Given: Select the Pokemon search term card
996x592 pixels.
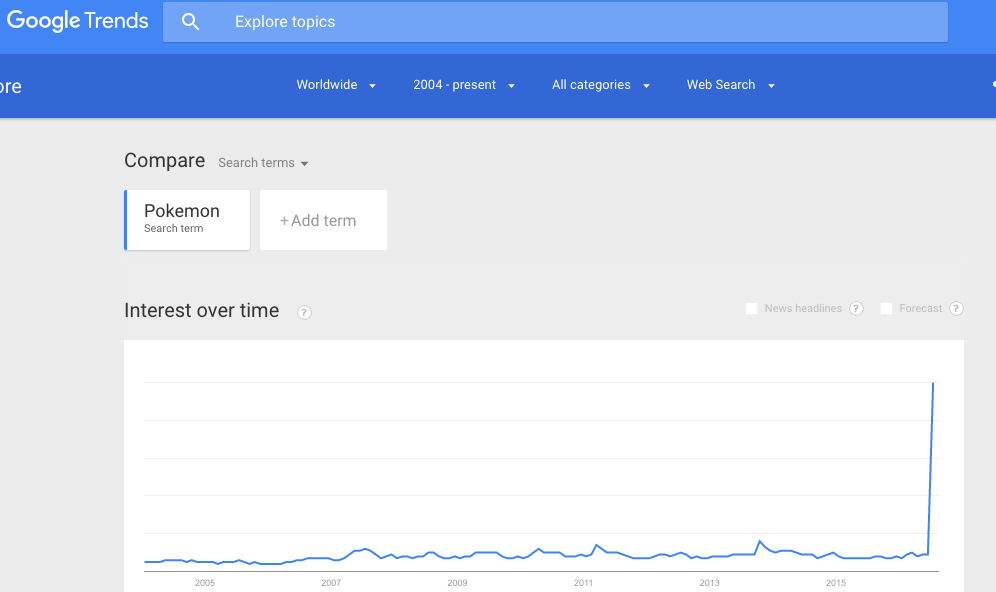Looking at the screenshot, I should coord(187,220).
